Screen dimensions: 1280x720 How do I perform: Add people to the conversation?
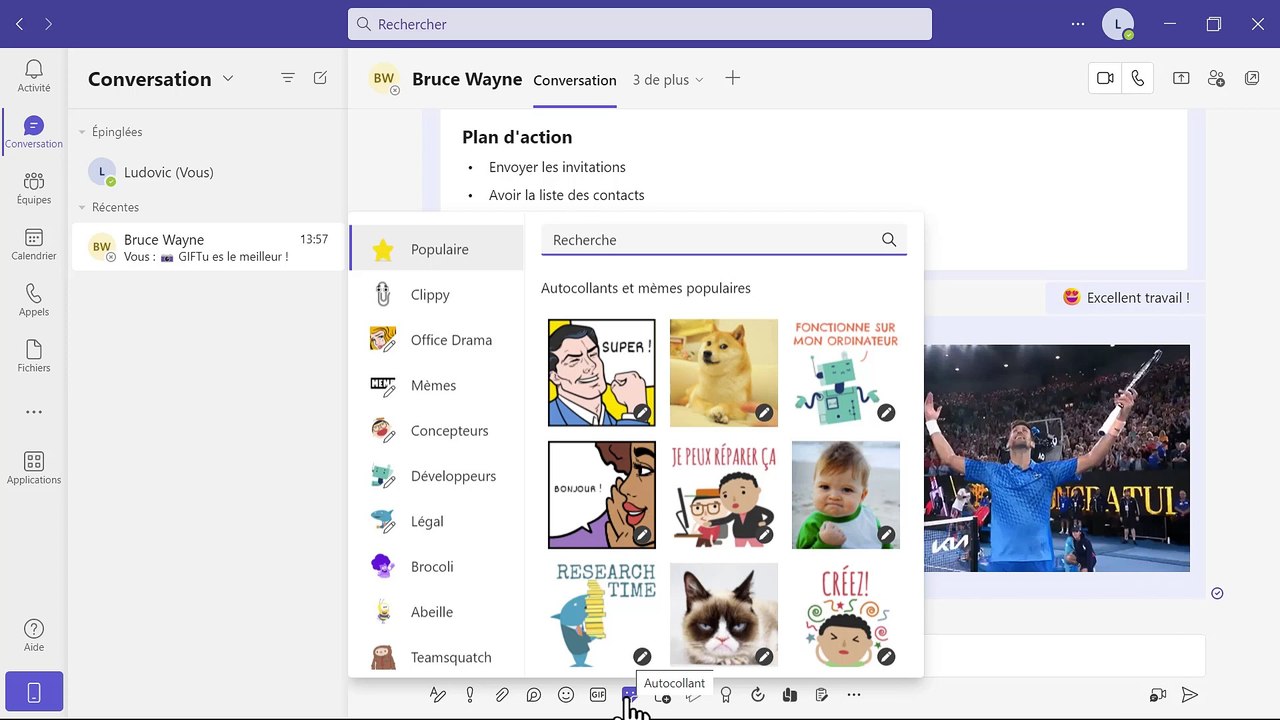(1216, 78)
